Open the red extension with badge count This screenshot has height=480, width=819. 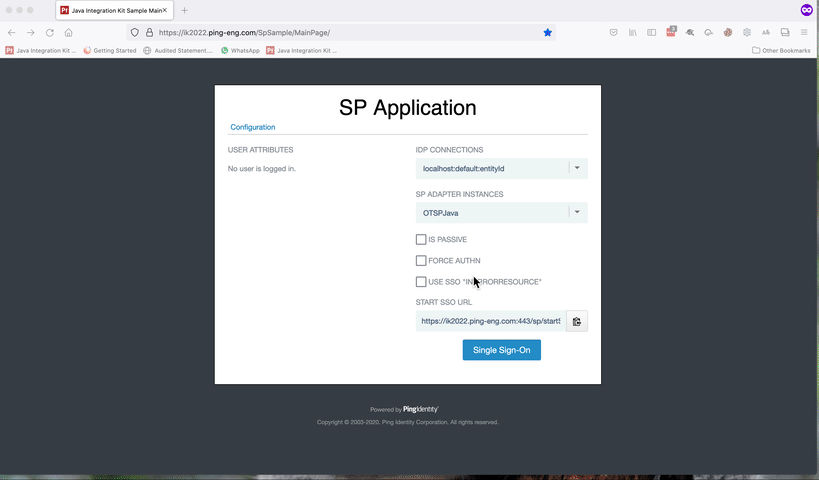[671, 32]
